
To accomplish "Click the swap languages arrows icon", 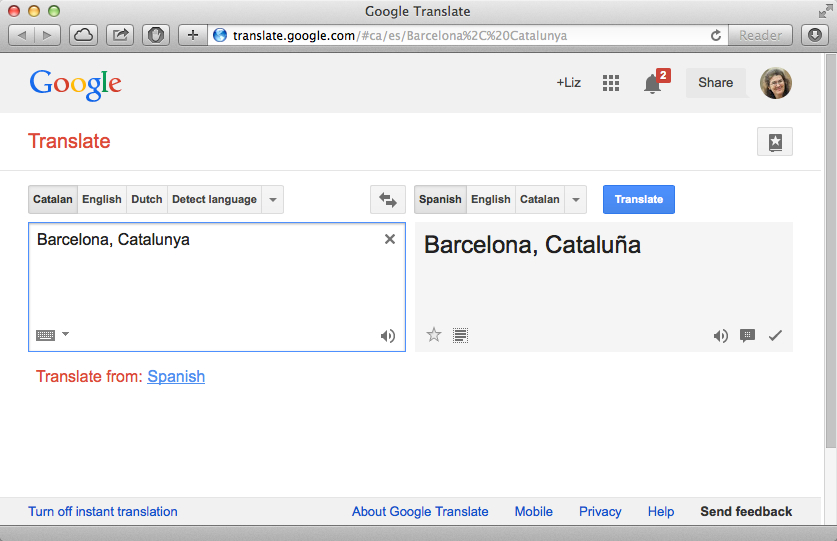I will click(387, 200).
